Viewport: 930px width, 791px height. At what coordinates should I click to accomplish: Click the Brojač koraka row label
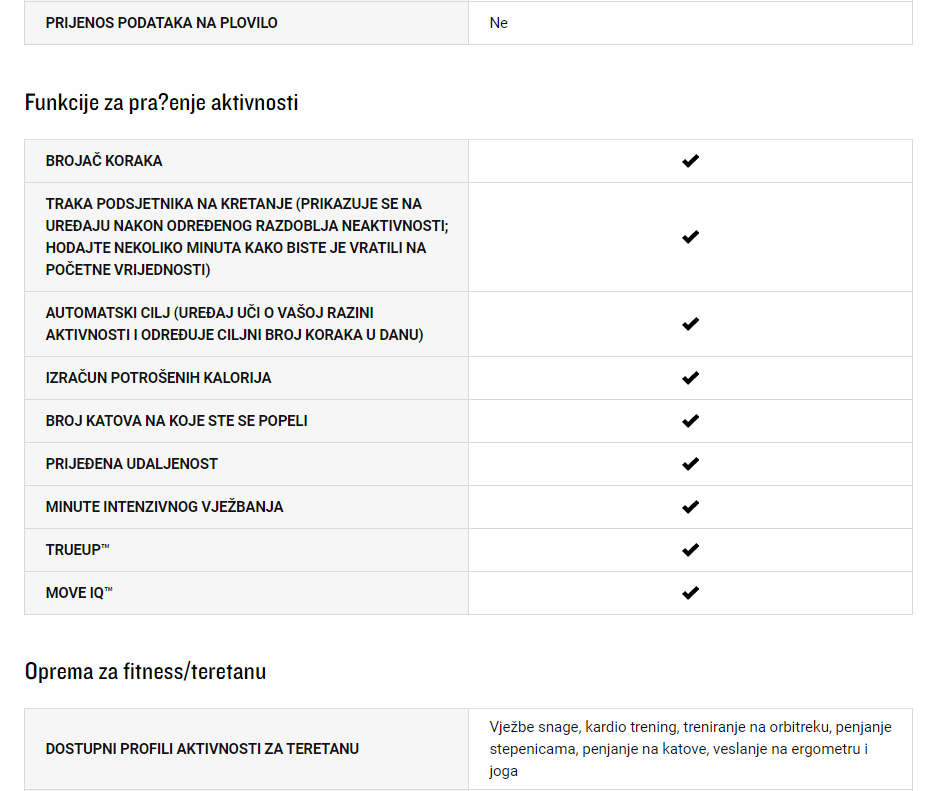pyautogui.click(x=104, y=161)
